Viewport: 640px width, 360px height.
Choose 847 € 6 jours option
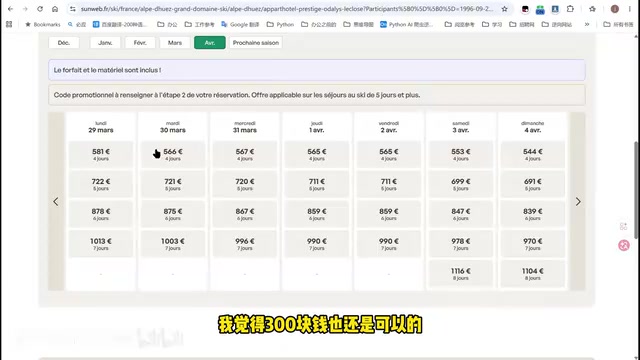click(x=460, y=214)
